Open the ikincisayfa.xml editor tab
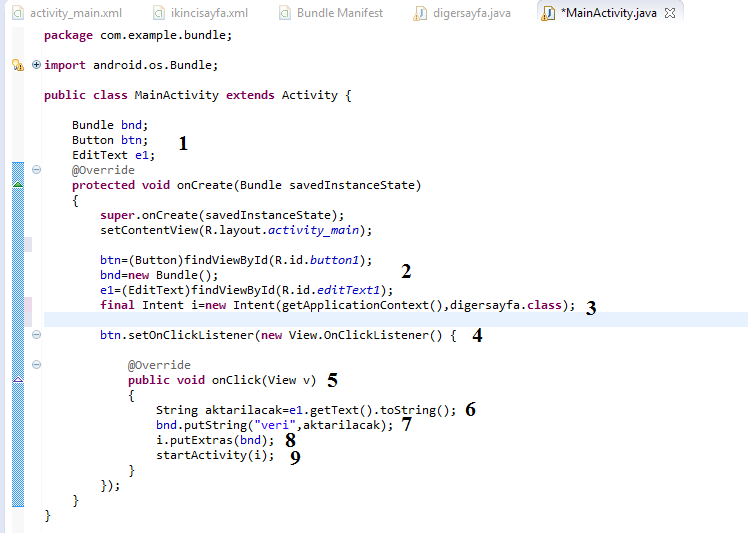Viewport: 748px width, 533px height. click(x=212, y=13)
